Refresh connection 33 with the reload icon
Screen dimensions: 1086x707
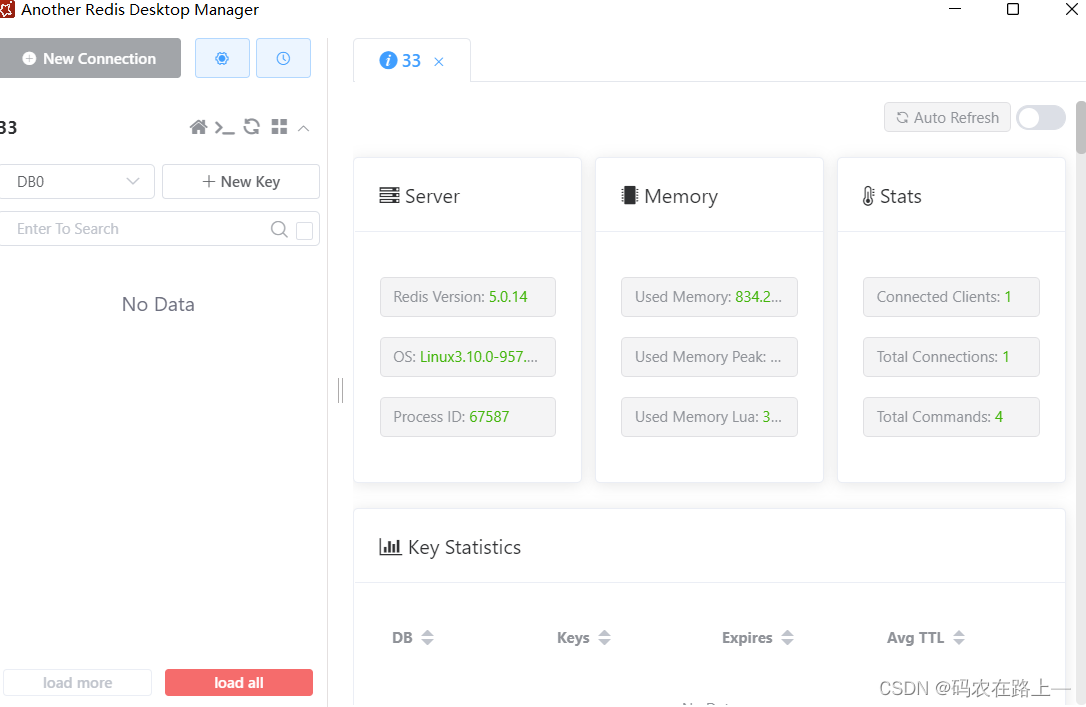coord(251,127)
